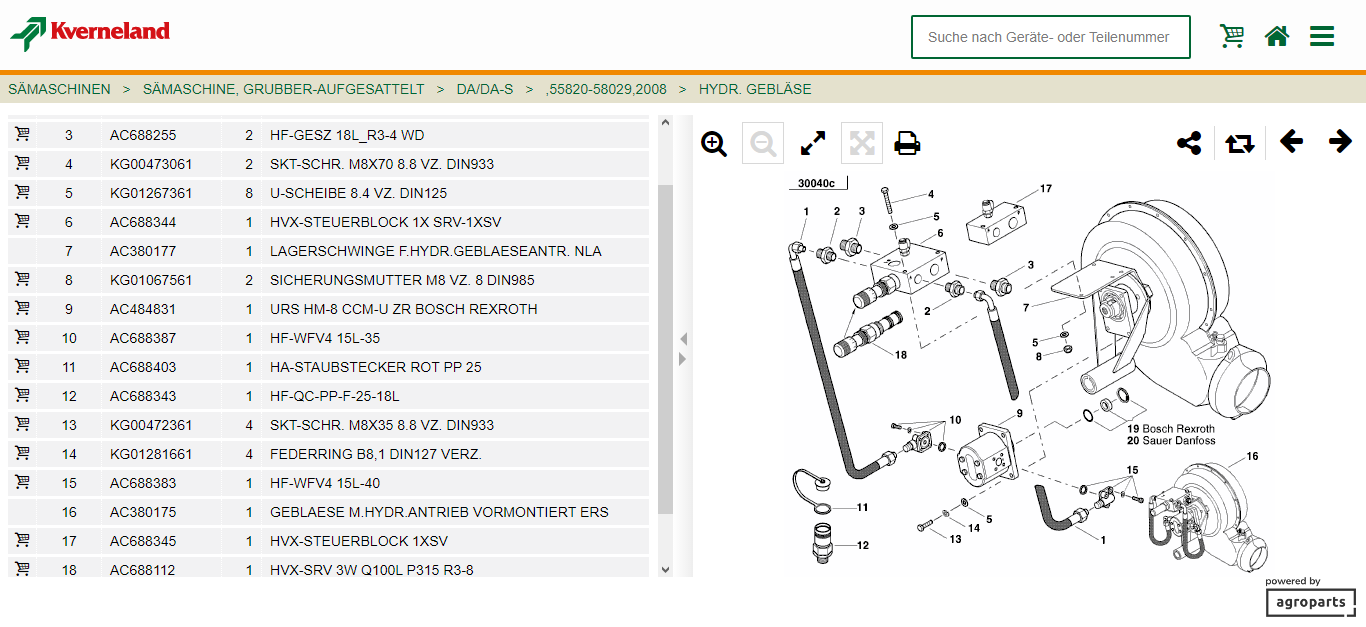Collapse the parts list panel splitter
The width and height of the screenshot is (1366, 627).
pos(683,339)
